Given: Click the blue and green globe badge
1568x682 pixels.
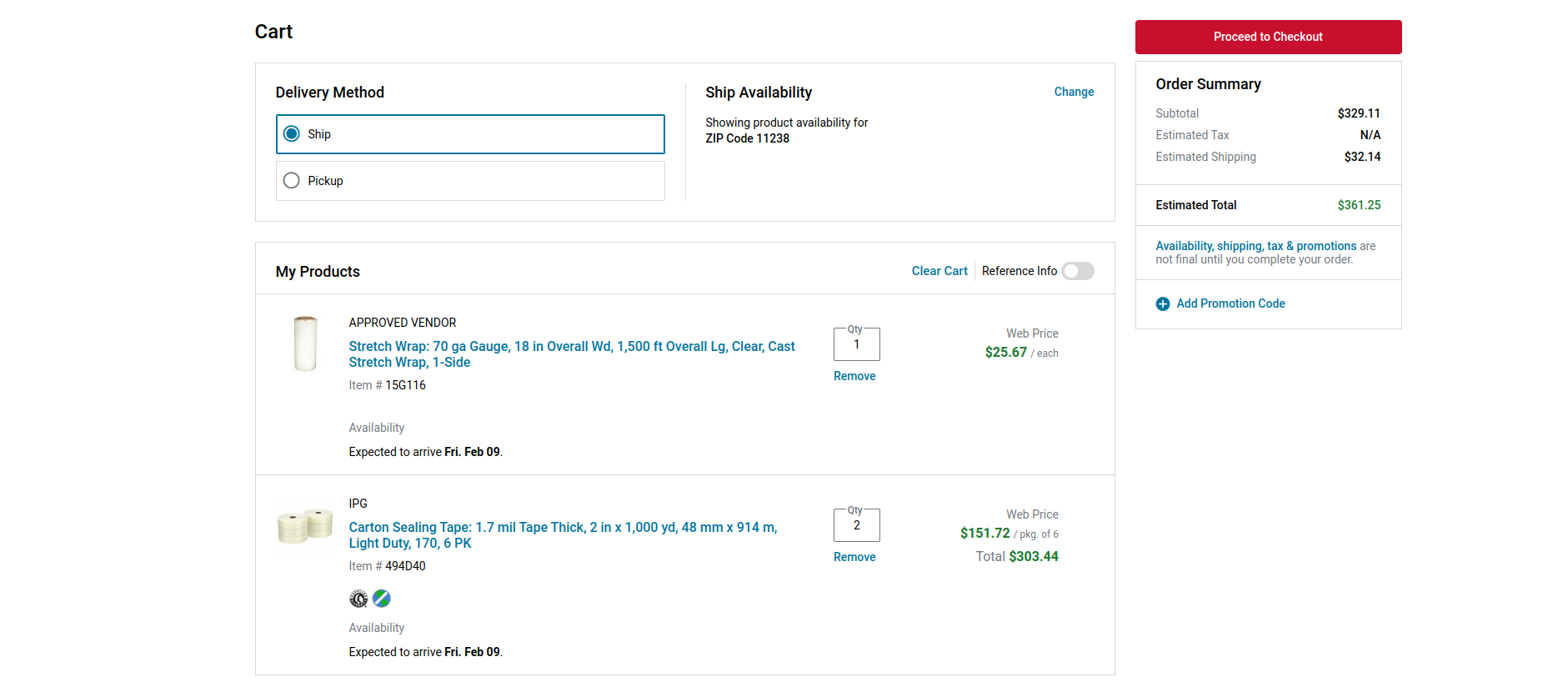Looking at the screenshot, I should point(382,599).
